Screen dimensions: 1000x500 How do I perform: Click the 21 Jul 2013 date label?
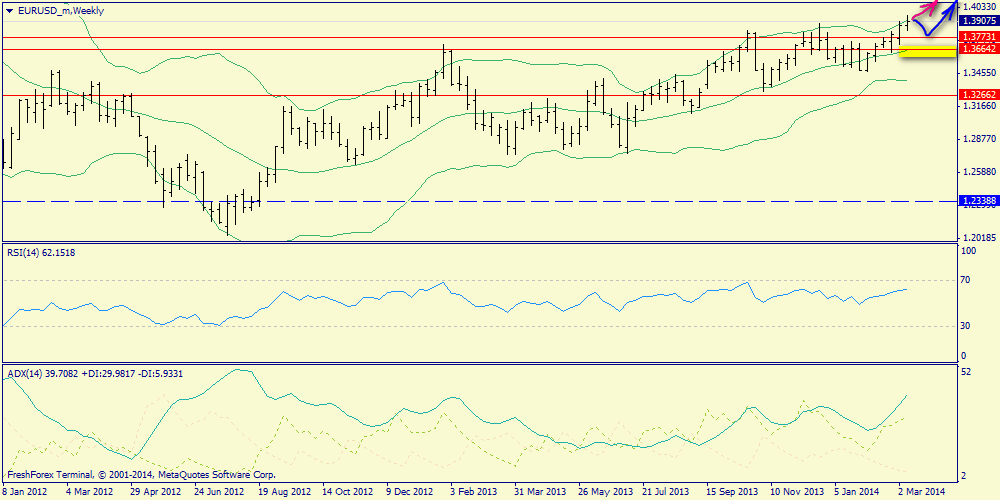(666, 492)
